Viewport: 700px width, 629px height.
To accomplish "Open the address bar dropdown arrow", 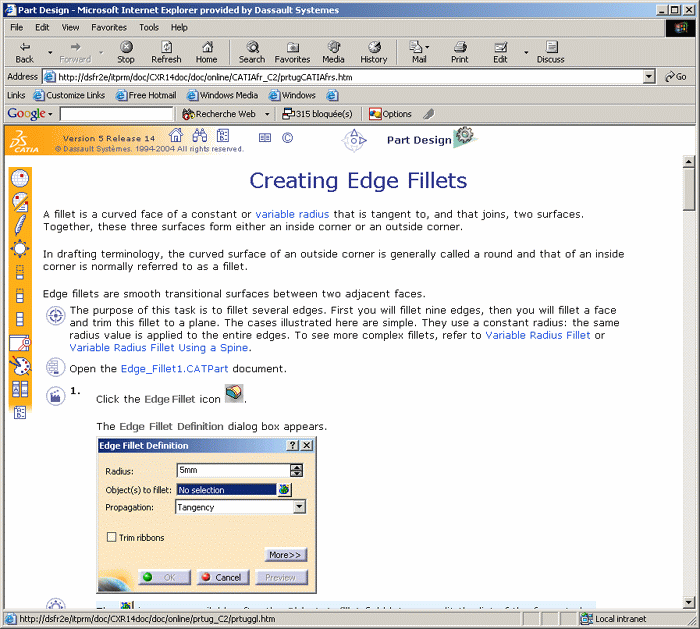I will tap(649, 77).
